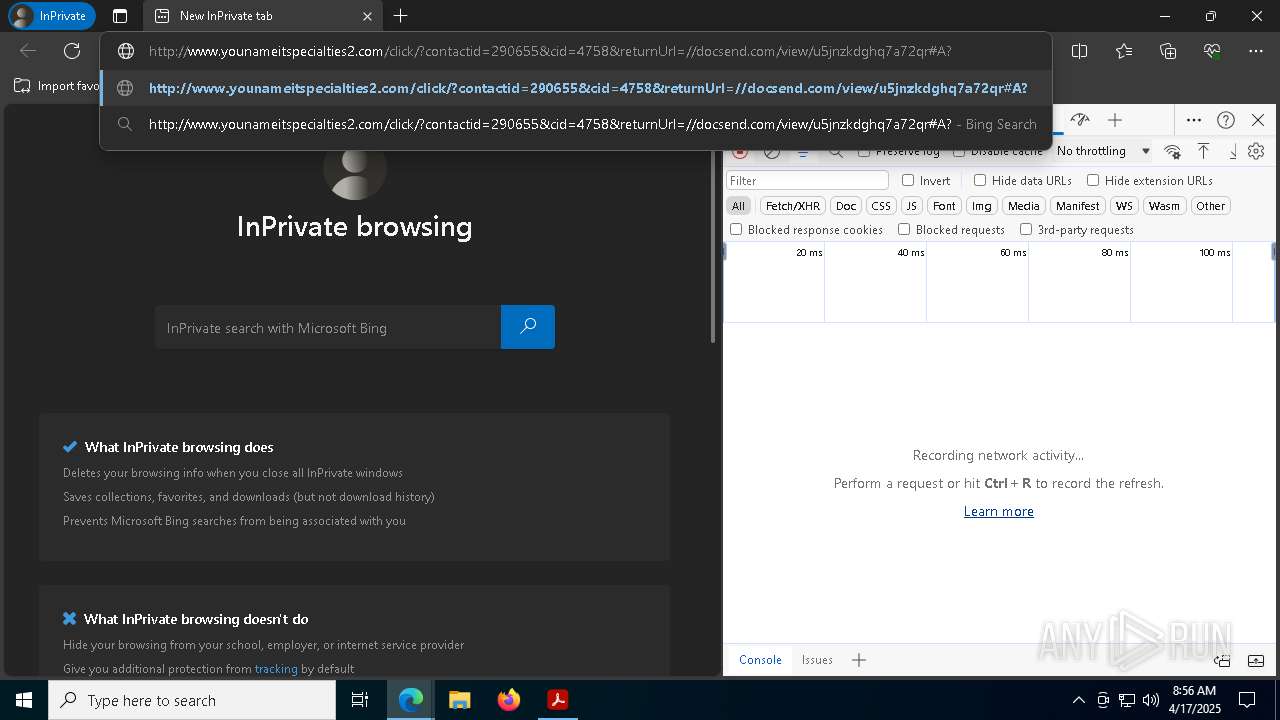Open DevTools customize ellipsis menu

(1194, 120)
